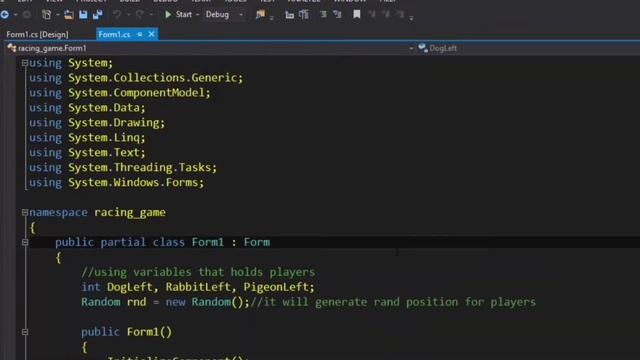Click the Start debugging button
The image size is (640, 360).
pos(179,15)
